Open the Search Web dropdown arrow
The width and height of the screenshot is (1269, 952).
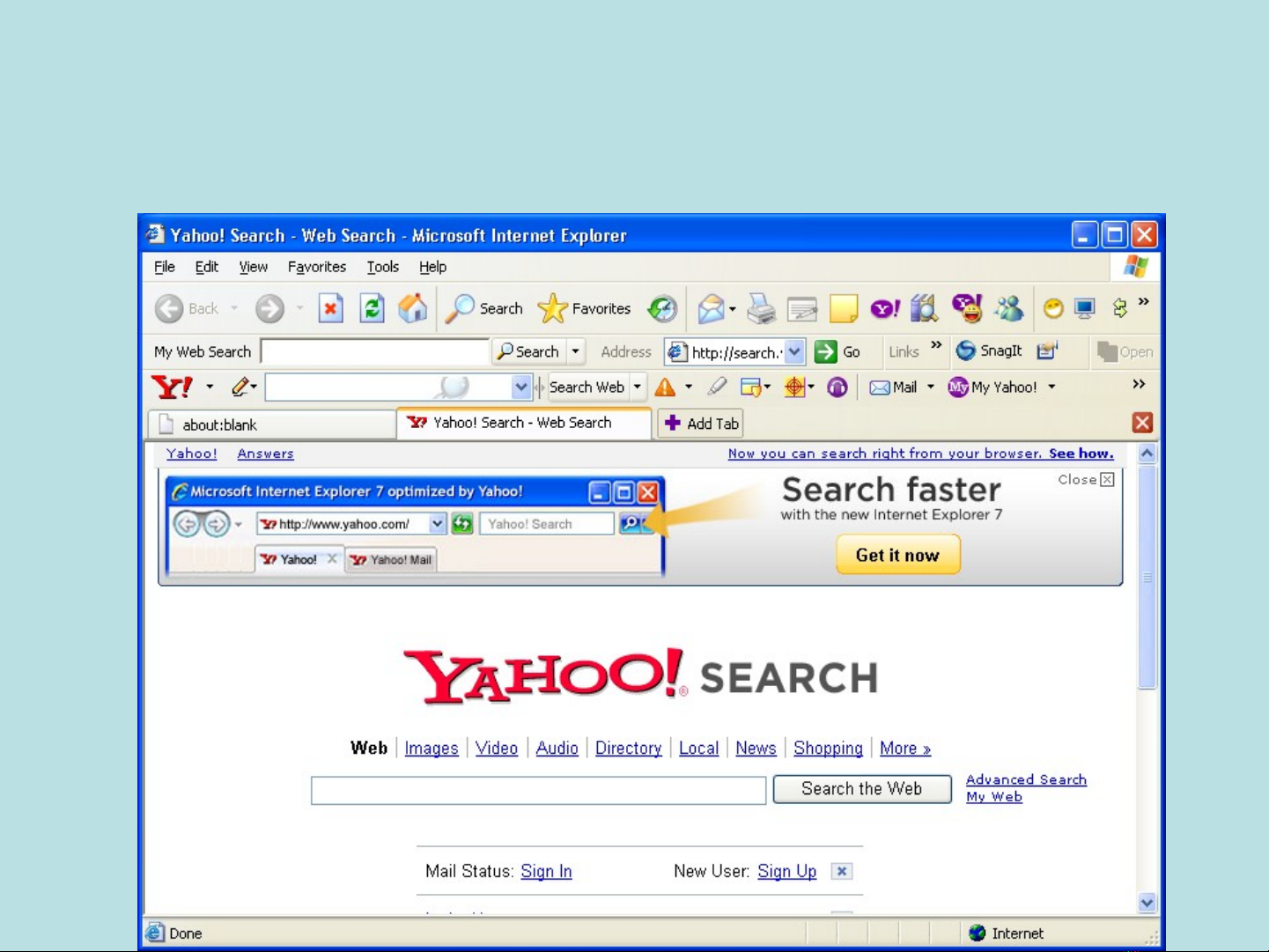(x=638, y=387)
